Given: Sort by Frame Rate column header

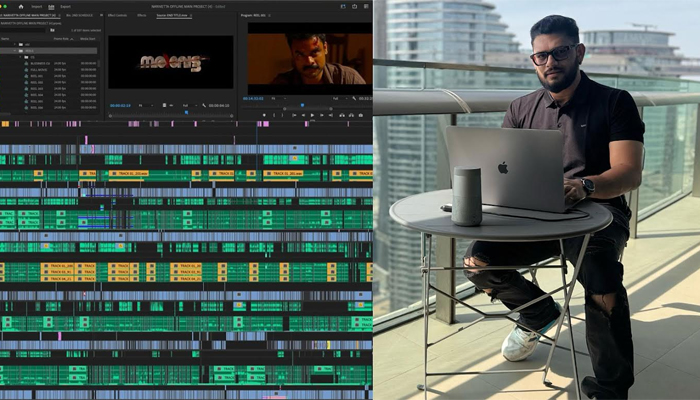Looking at the screenshot, I should [61, 39].
